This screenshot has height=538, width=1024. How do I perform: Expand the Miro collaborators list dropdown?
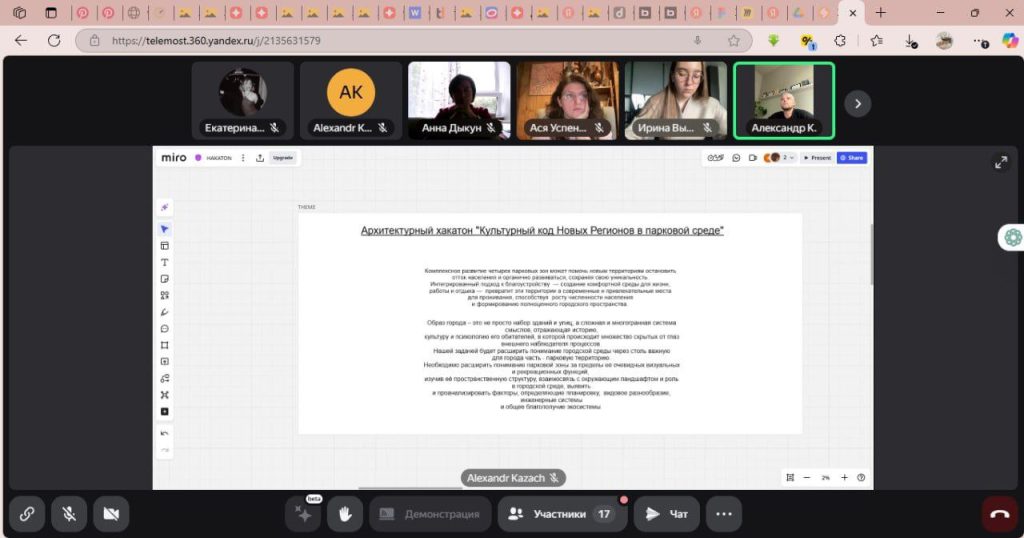791,158
